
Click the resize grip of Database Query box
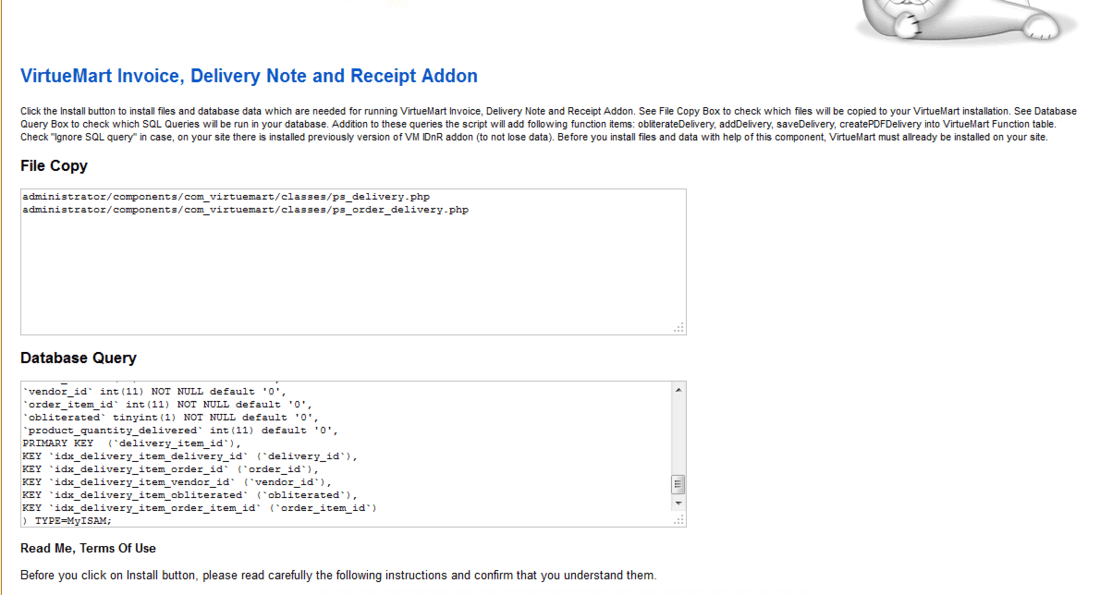(678, 520)
